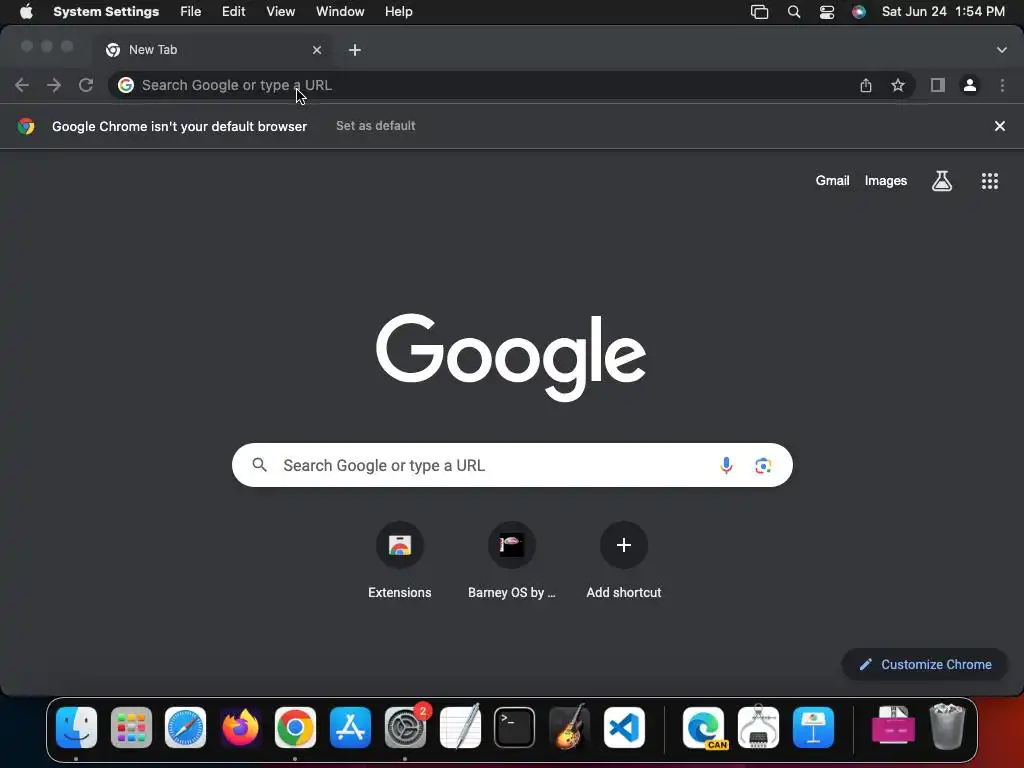The image size is (1024, 768).
Task: Open the Extensions shortcut
Action: click(400, 545)
